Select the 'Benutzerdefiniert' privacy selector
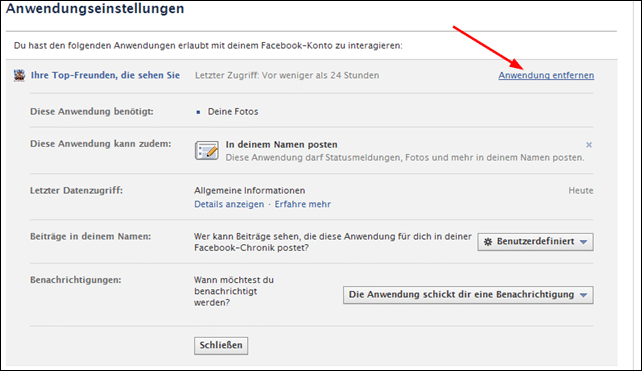This screenshot has width=642, height=371. 535,242
